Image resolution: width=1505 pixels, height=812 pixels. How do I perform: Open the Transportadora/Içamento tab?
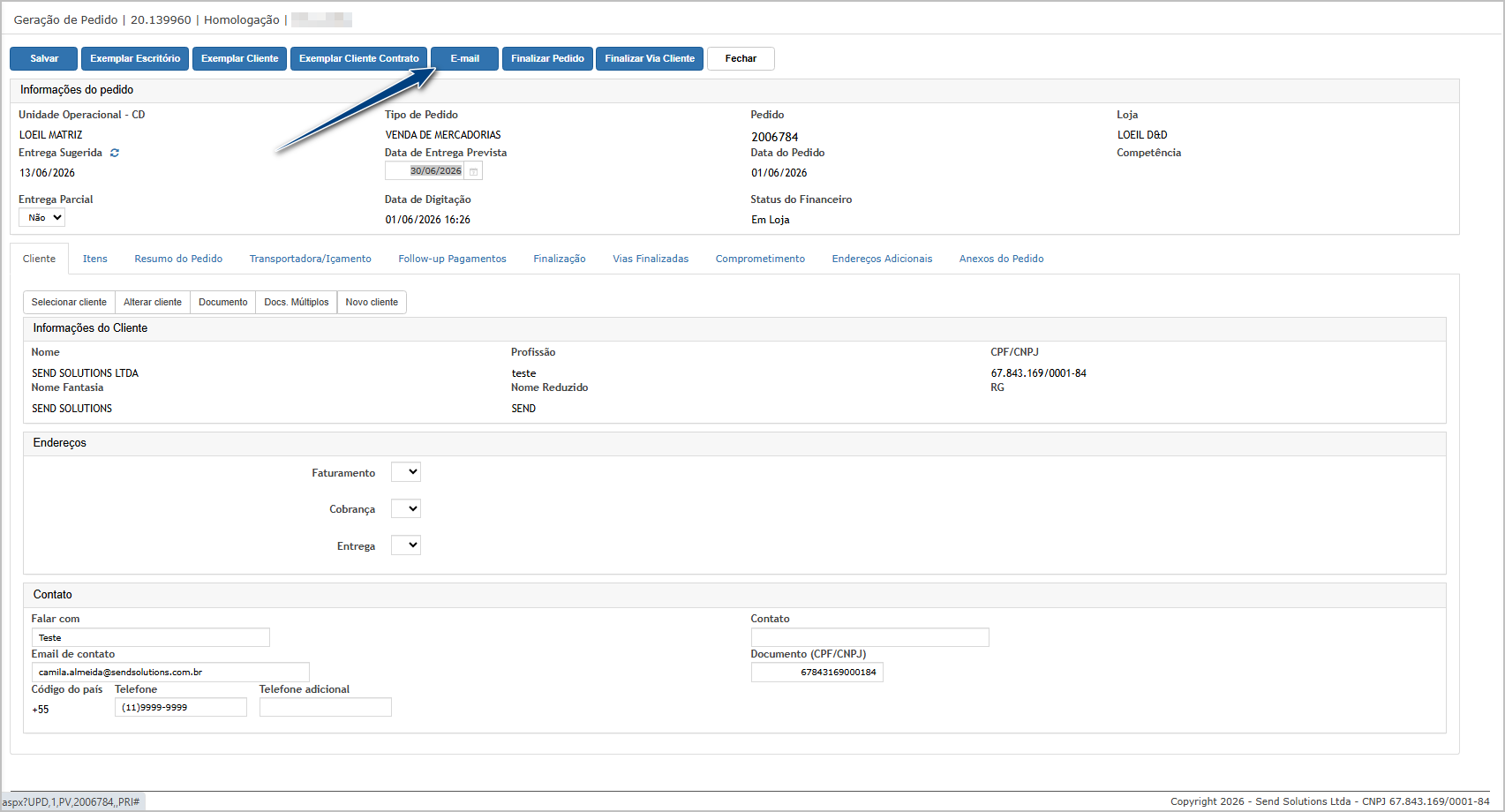click(x=311, y=259)
